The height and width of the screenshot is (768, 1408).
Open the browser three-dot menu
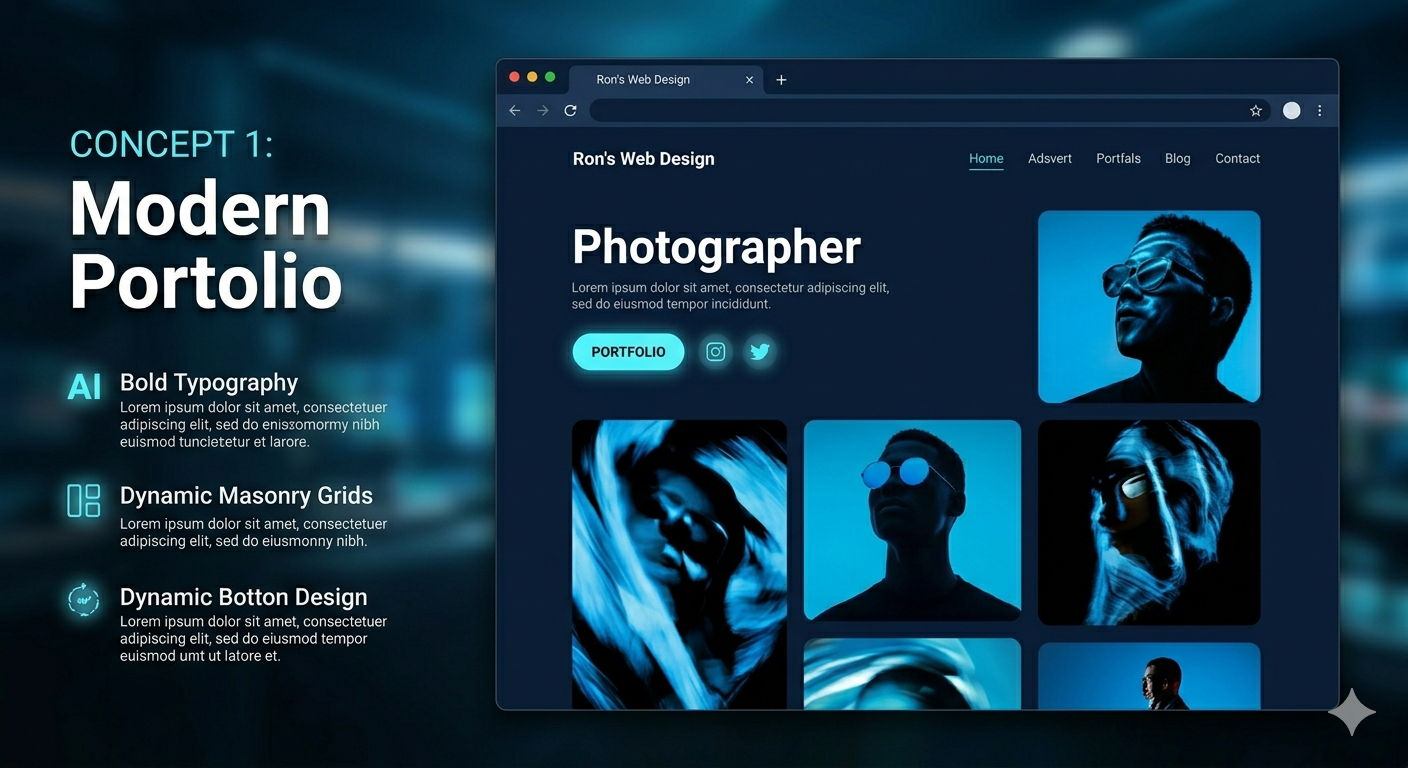(1319, 110)
